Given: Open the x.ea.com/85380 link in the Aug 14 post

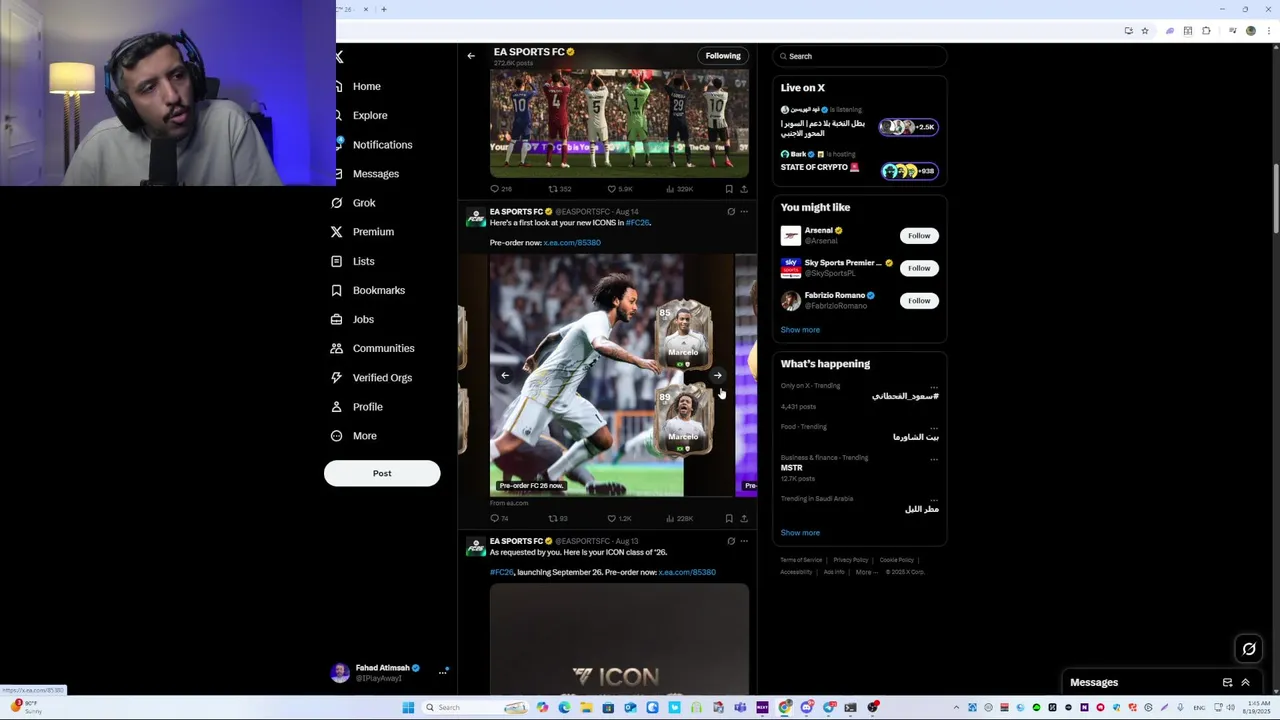Looking at the screenshot, I should point(572,243).
